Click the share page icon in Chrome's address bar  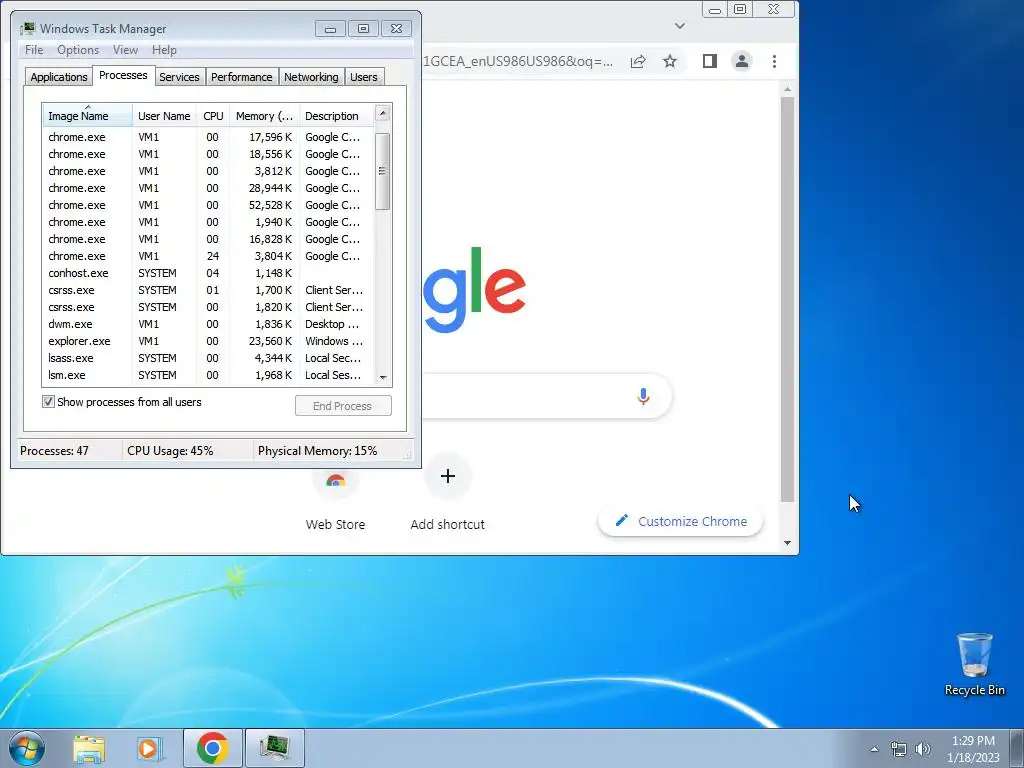pyautogui.click(x=638, y=61)
